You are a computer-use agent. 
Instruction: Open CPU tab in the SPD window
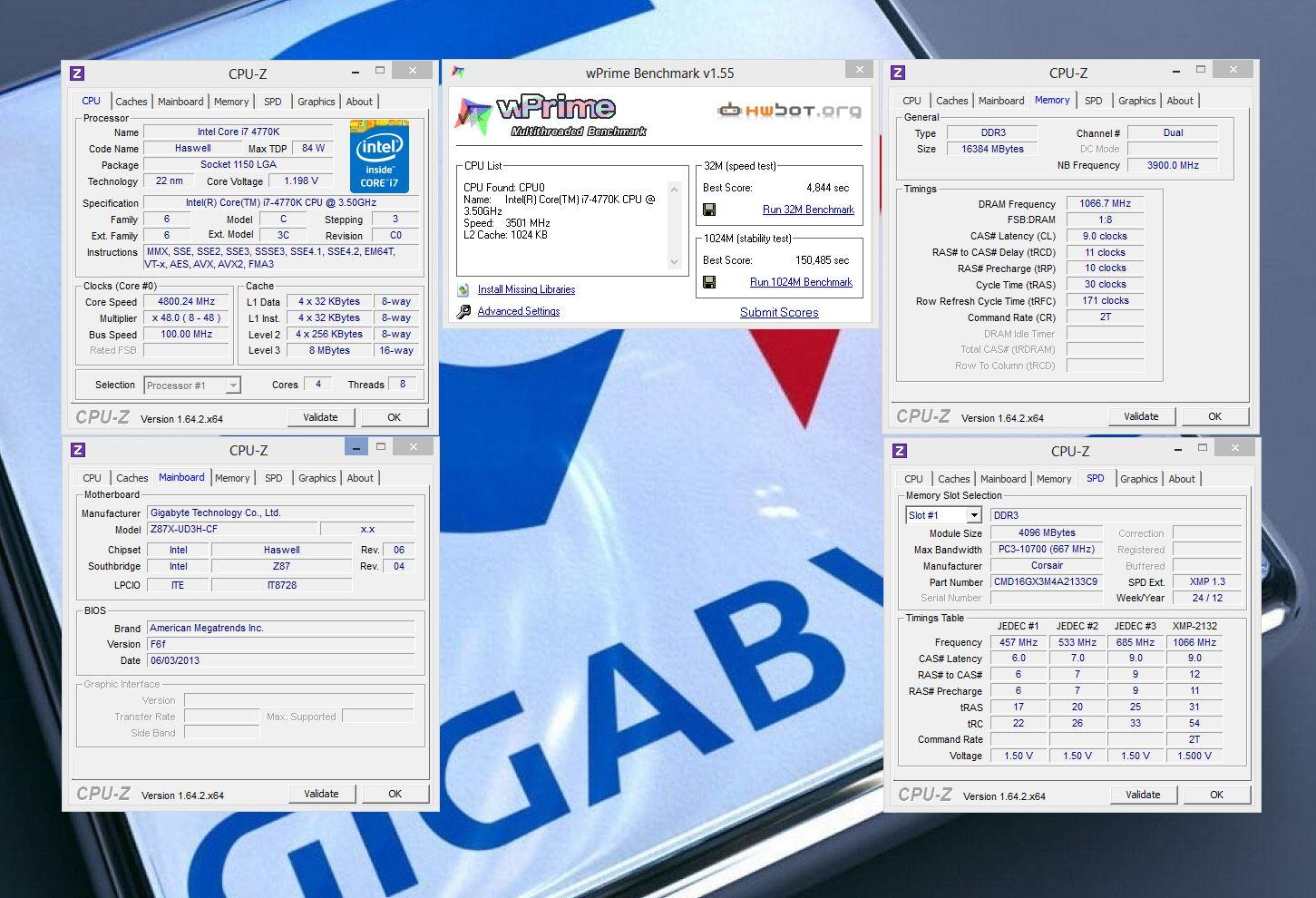coord(913,479)
